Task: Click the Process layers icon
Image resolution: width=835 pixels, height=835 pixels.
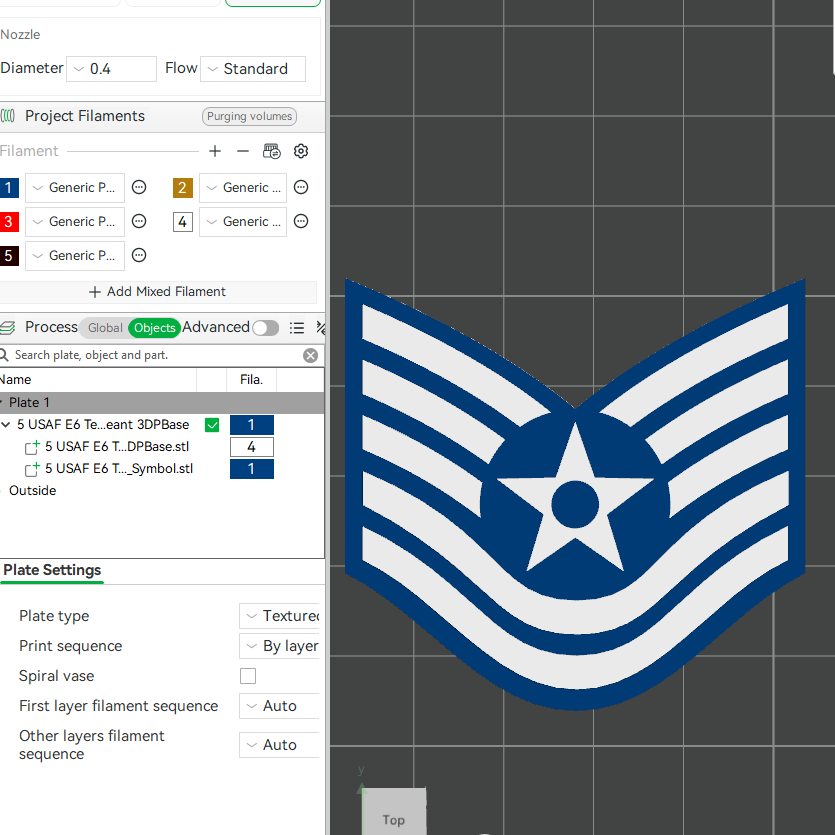Action: point(7,327)
